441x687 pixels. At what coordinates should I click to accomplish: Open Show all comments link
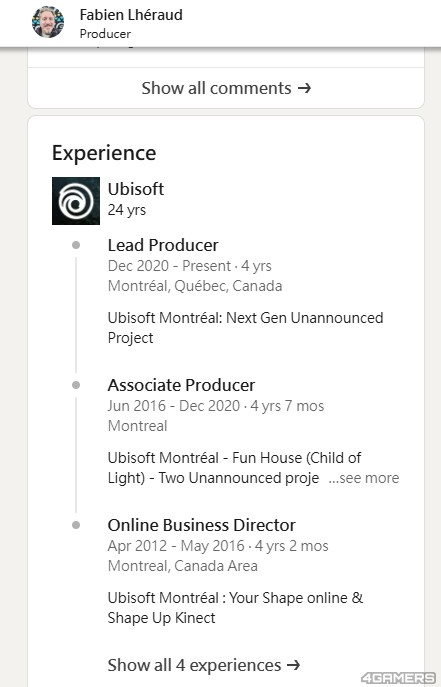tap(226, 88)
